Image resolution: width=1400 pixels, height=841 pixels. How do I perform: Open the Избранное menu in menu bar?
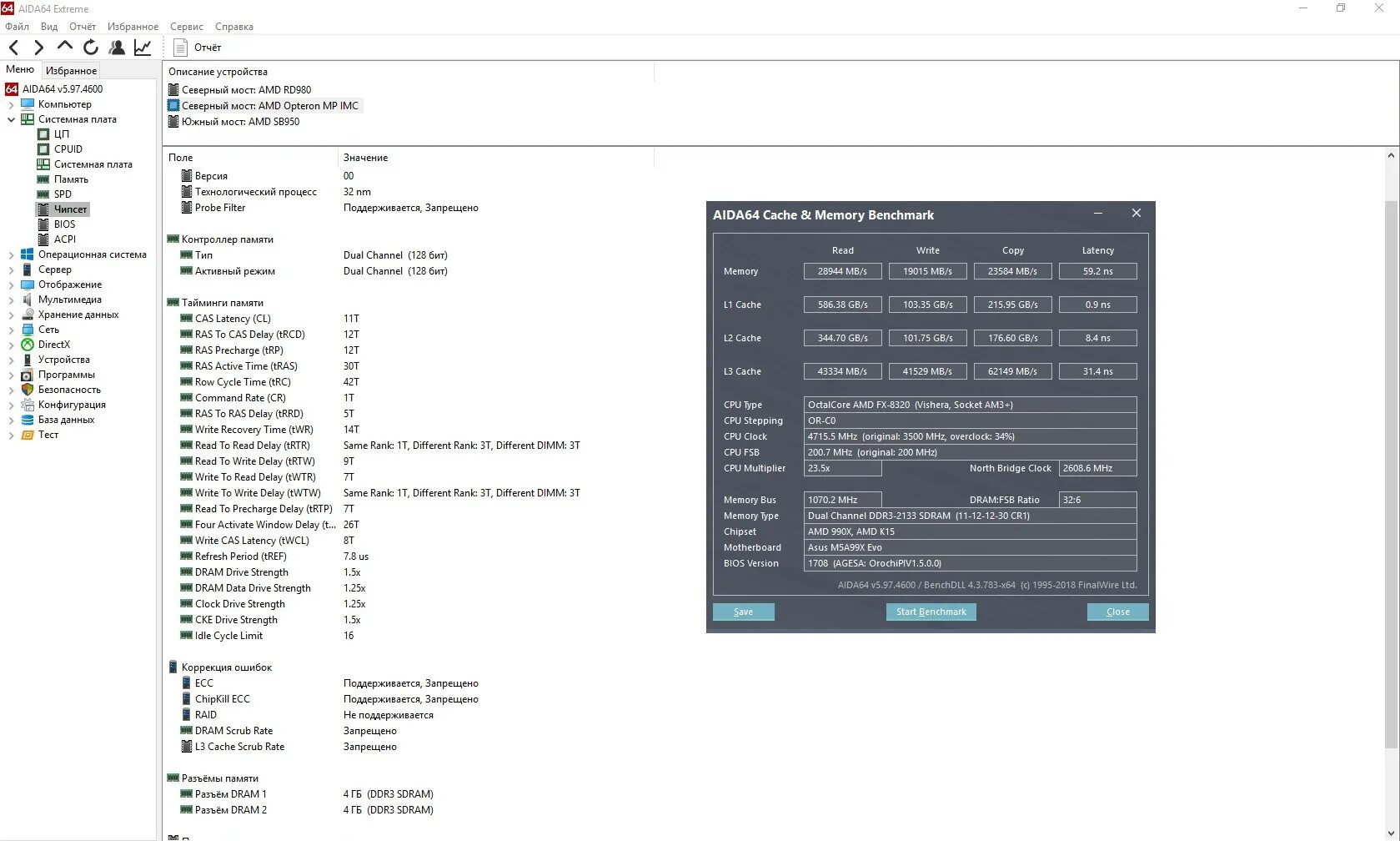(x=133, y=27)
